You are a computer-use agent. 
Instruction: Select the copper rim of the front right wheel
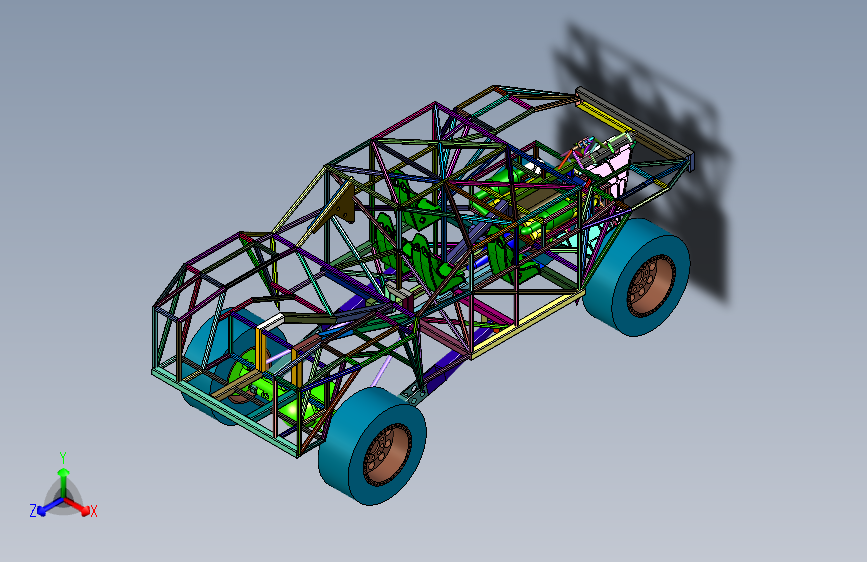pos(387,455)
